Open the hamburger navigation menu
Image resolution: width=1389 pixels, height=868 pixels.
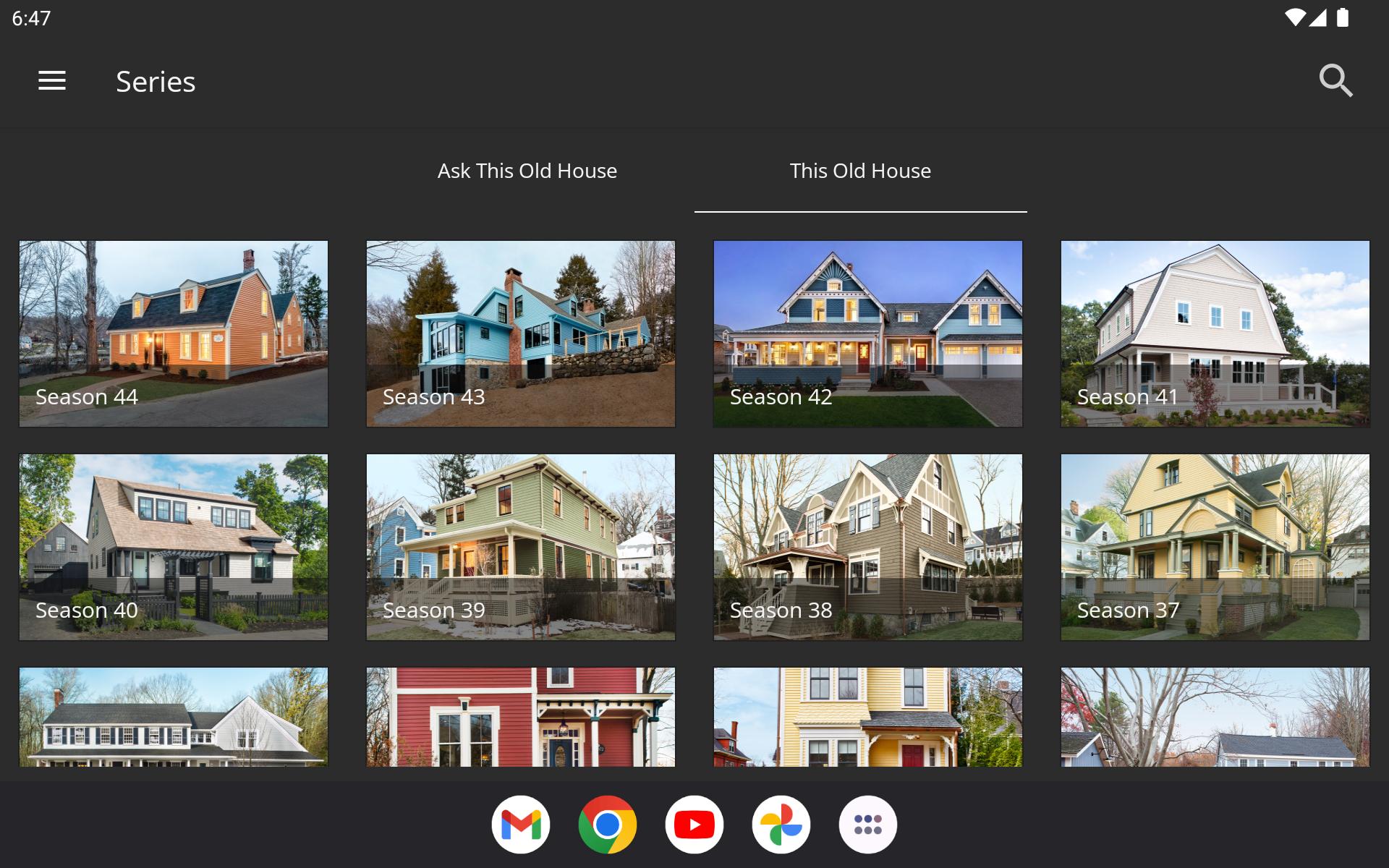point(52,81)
